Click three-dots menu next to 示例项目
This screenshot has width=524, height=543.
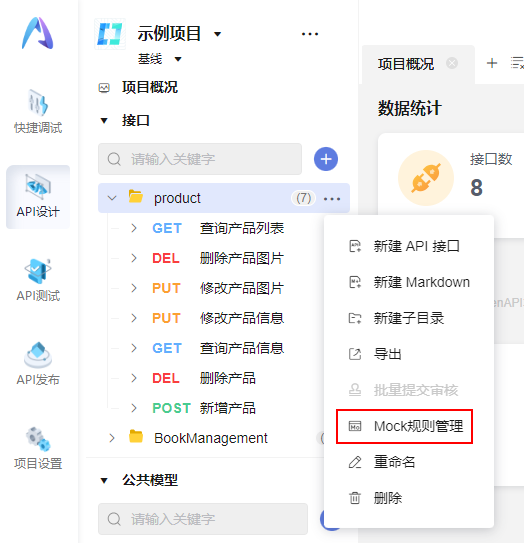click(310, 34)
